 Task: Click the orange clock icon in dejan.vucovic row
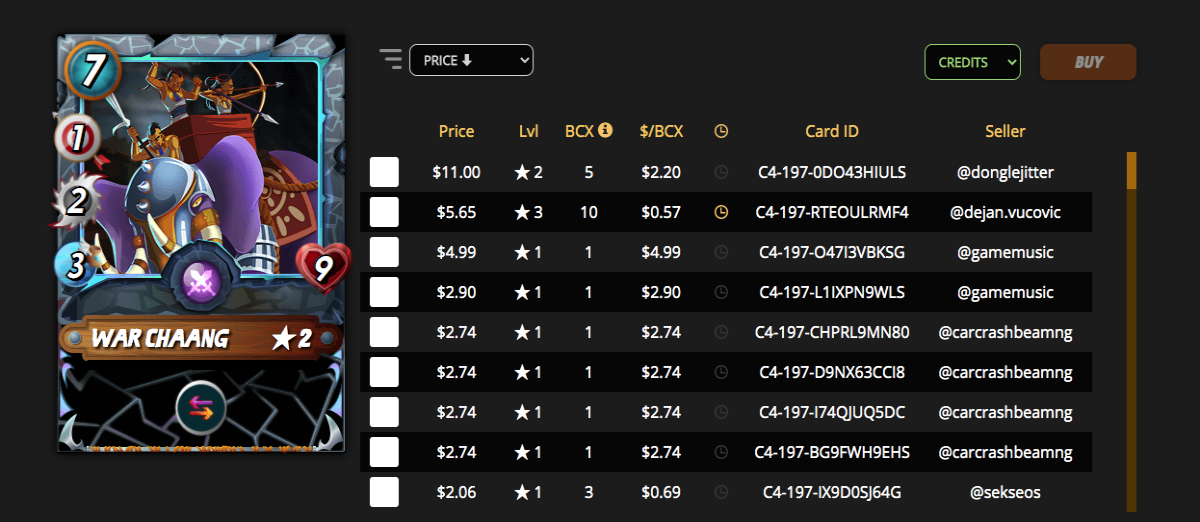point(721,212)
